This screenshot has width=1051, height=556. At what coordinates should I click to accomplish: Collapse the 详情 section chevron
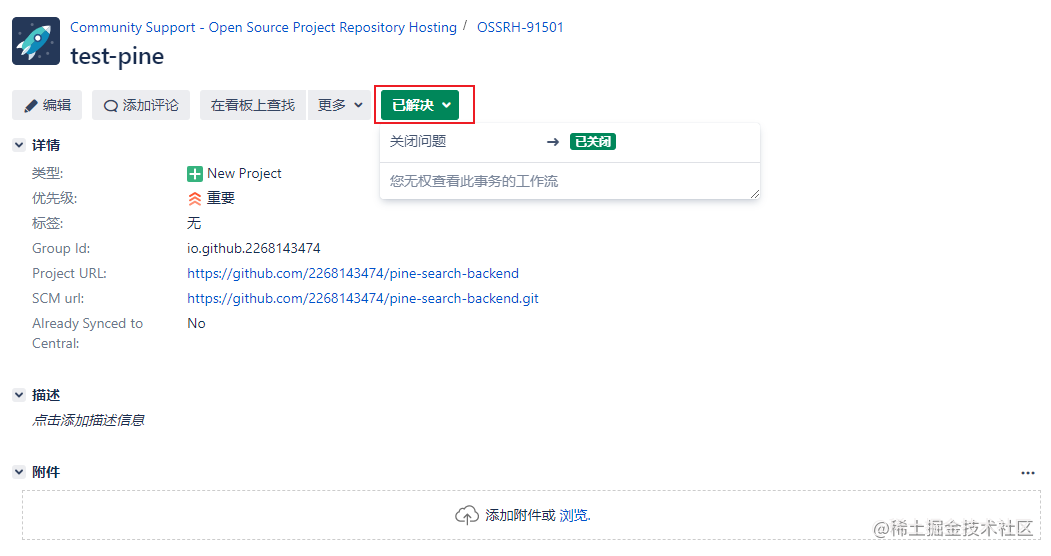click(x=19, y=145)
